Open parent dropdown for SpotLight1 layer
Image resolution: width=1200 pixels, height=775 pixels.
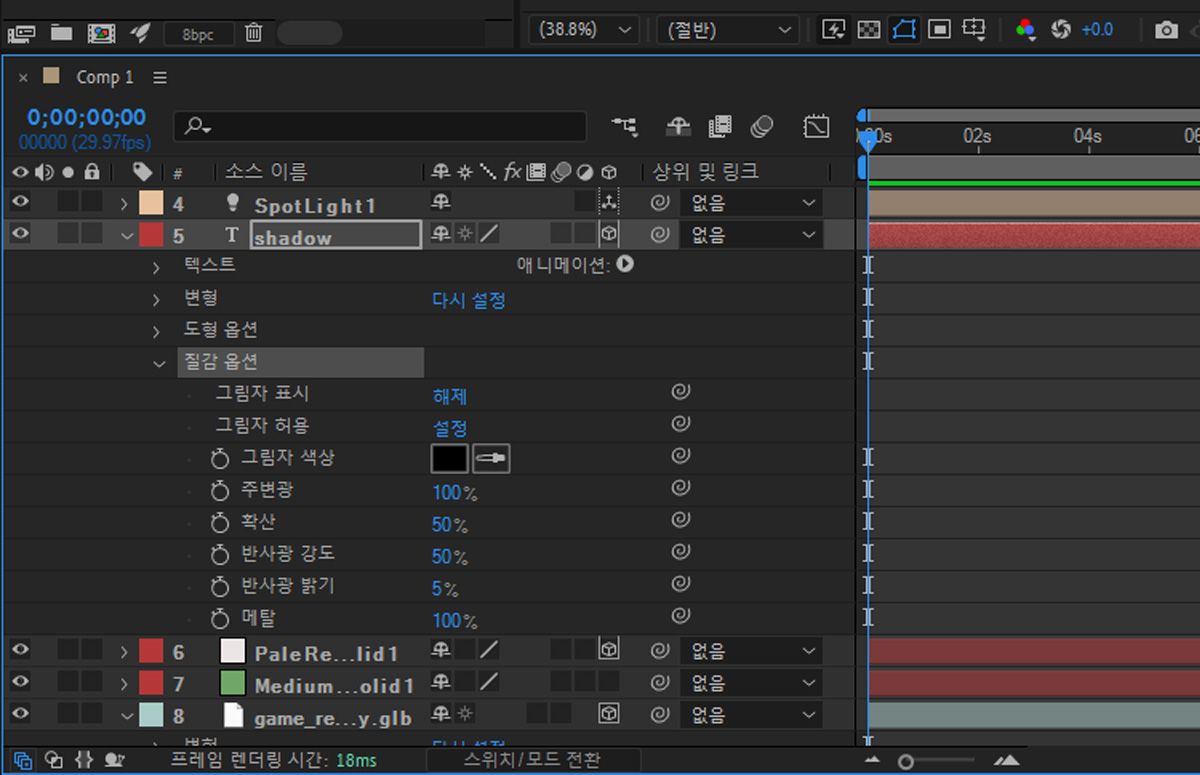click(750, 204)
